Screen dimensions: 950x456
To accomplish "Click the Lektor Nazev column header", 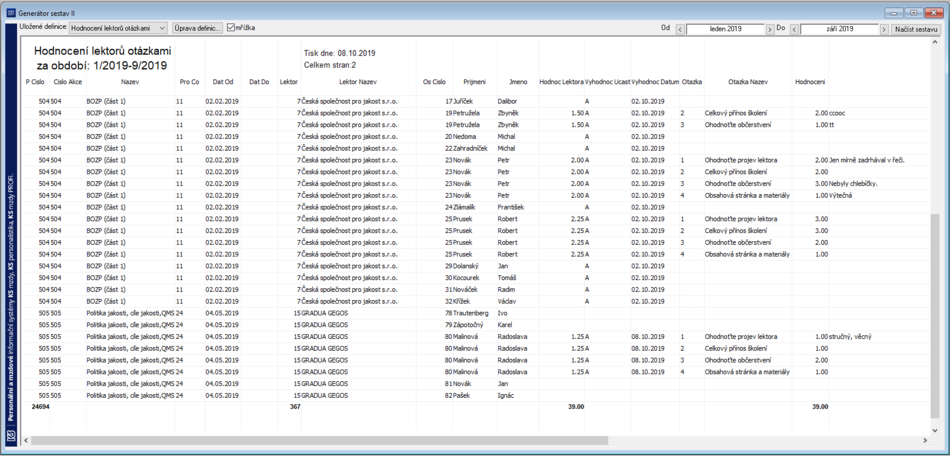I will tap(358, 82).
